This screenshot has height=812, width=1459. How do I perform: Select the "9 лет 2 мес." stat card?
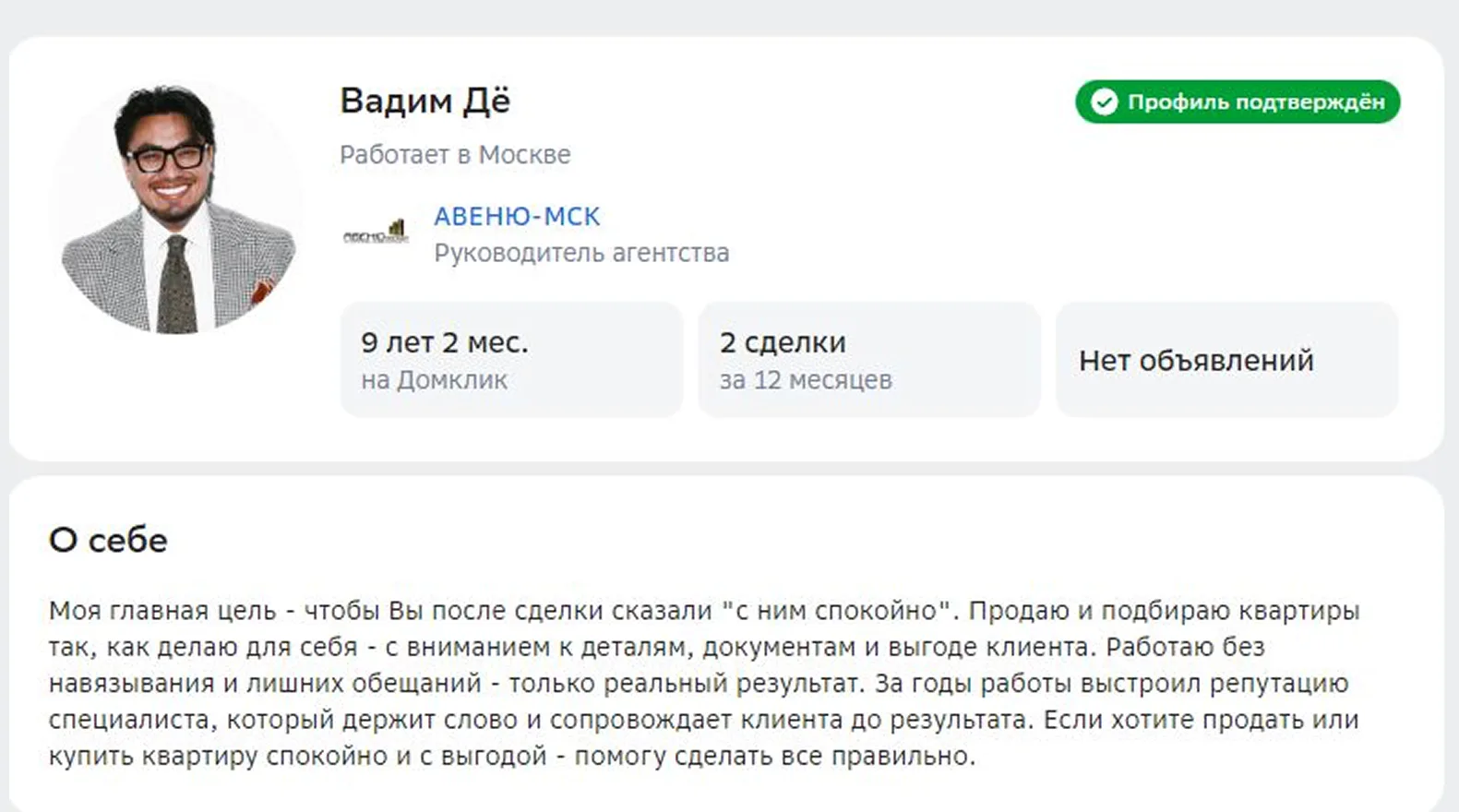pos(511,359)
